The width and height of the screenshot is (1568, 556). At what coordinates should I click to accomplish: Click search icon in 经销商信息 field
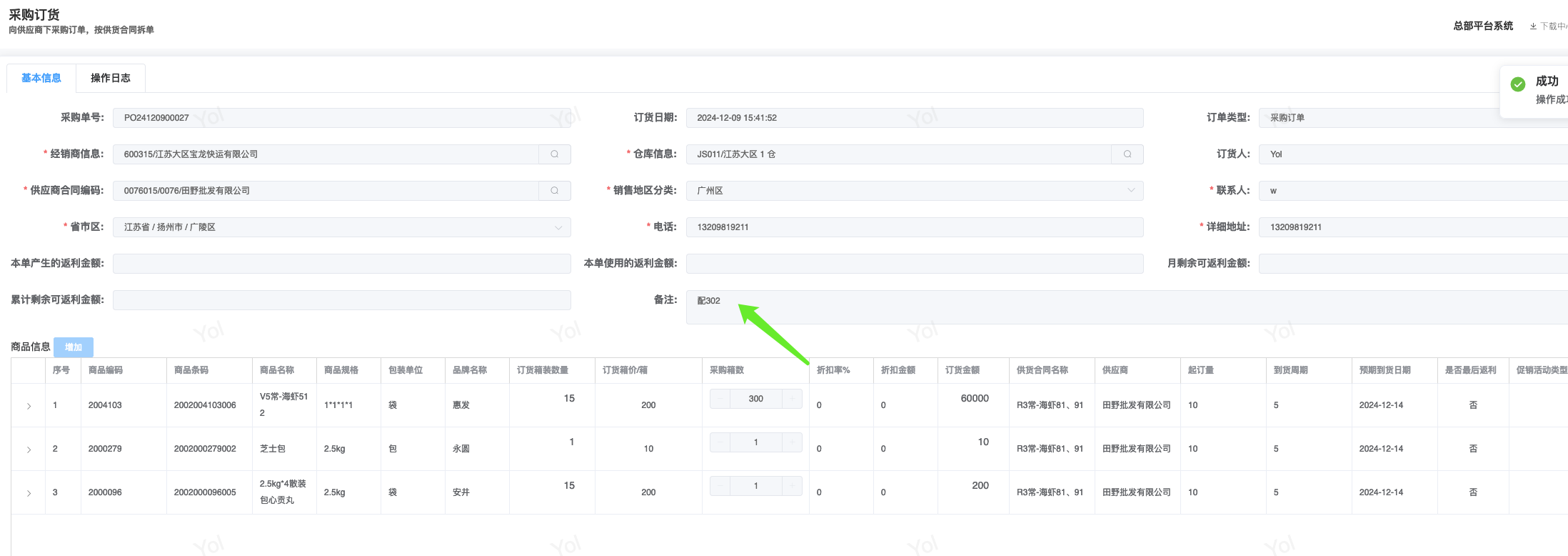[x=554, y=154]
